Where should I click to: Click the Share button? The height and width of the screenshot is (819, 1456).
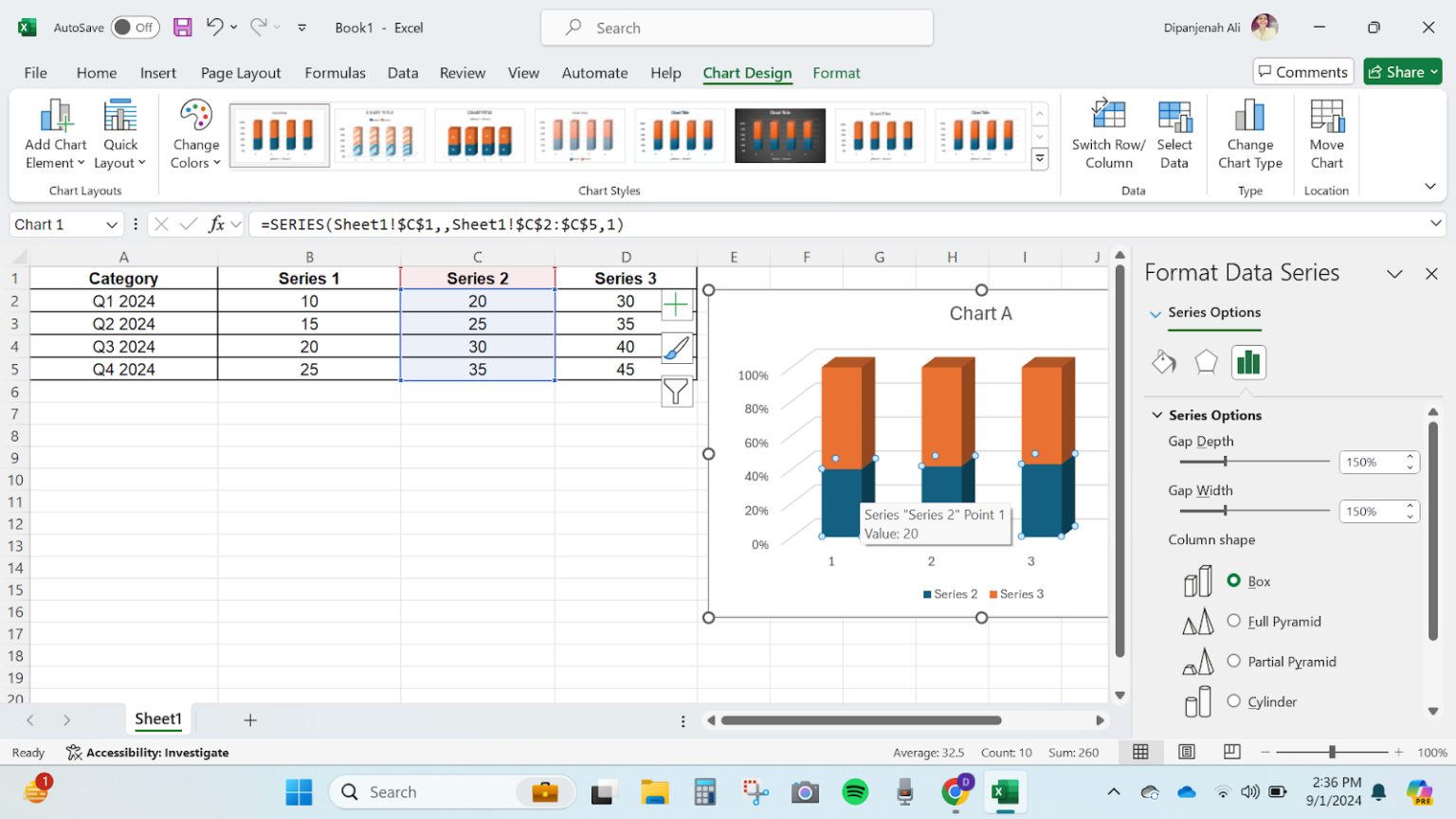point(1402,71)
